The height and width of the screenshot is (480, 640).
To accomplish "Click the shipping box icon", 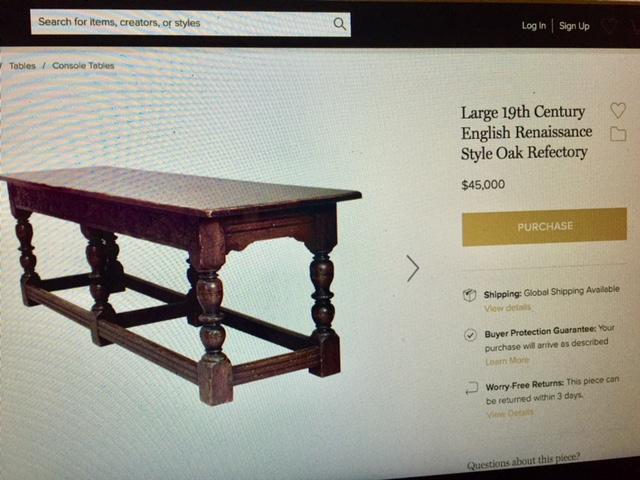I will pos(469,295).
